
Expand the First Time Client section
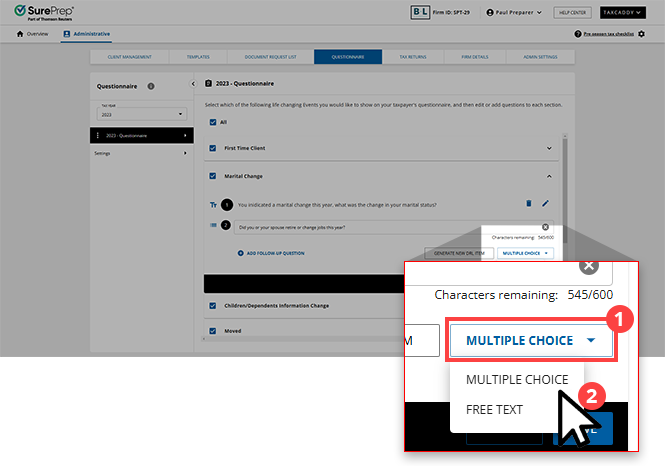coord(549,148)
